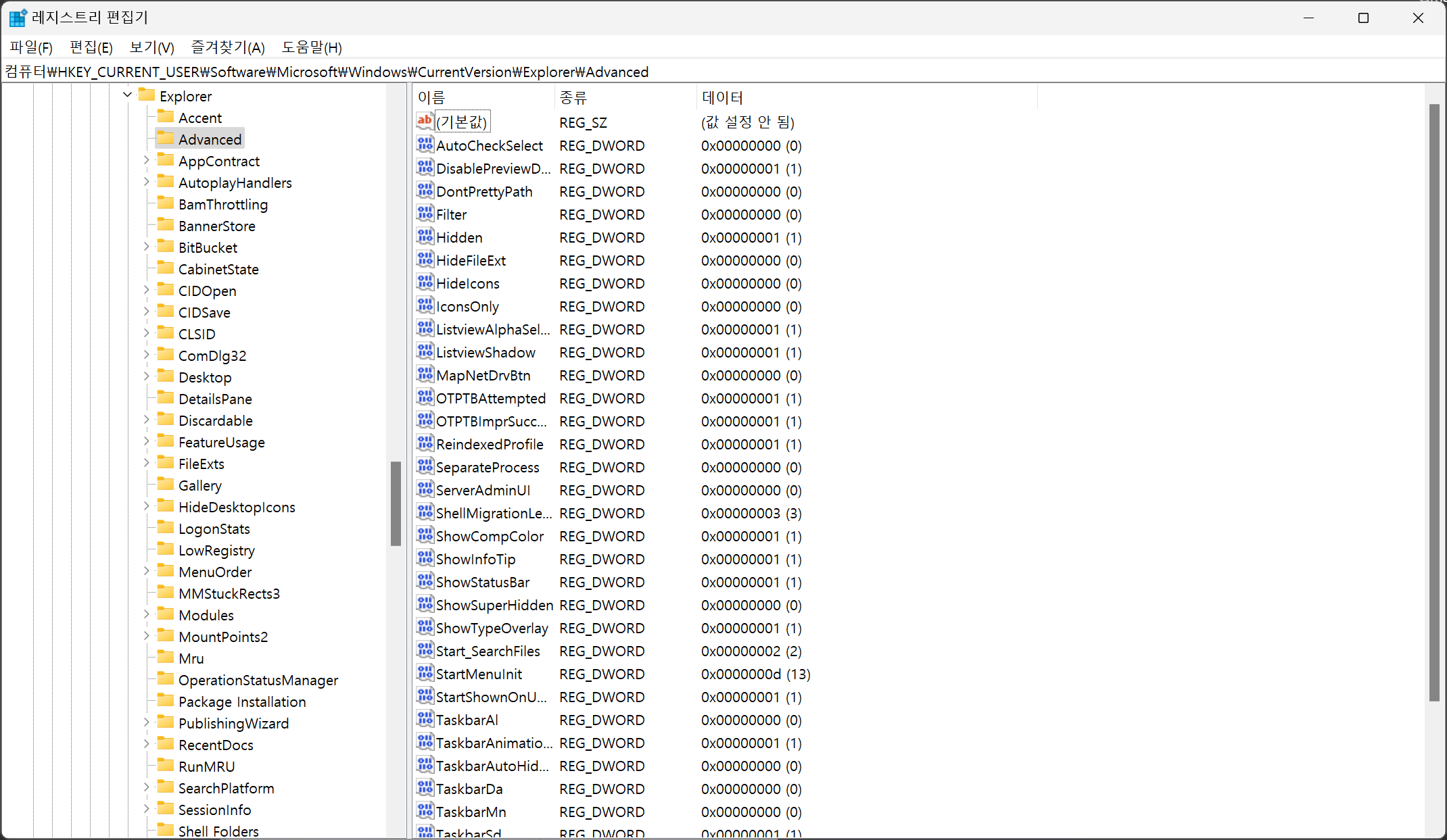Click the binary icon of ShowSuperHidden value
Viewport: 1447px width, 840px height.
click(x=425, y=605)
